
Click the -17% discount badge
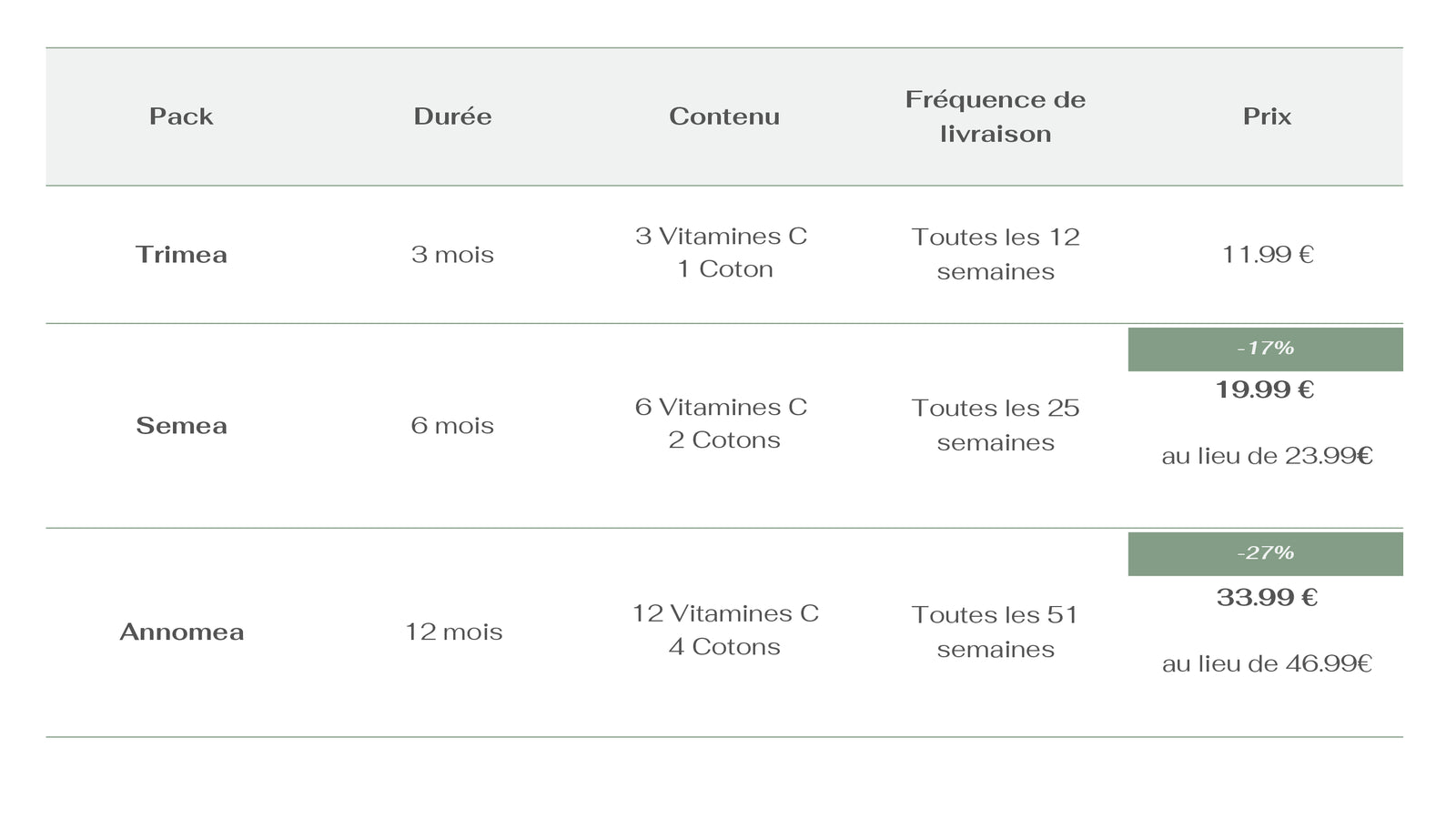[x=1265, y=349]
